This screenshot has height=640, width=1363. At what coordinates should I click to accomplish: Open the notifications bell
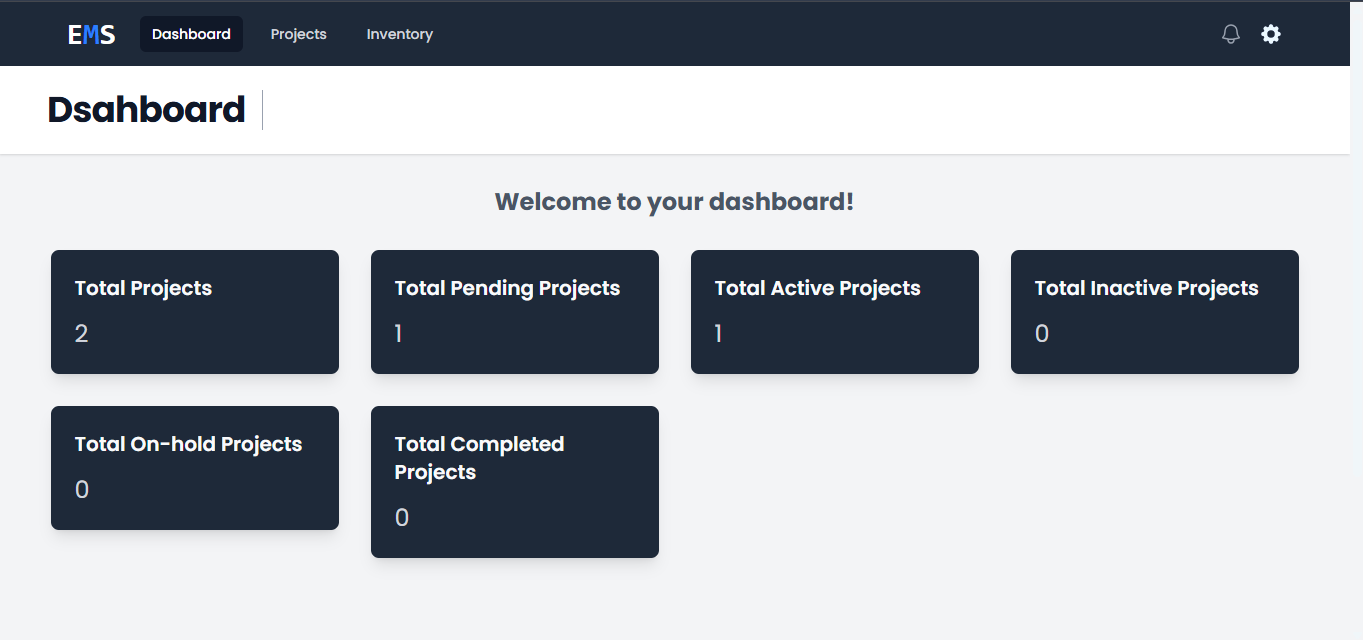click(1231, 34)
